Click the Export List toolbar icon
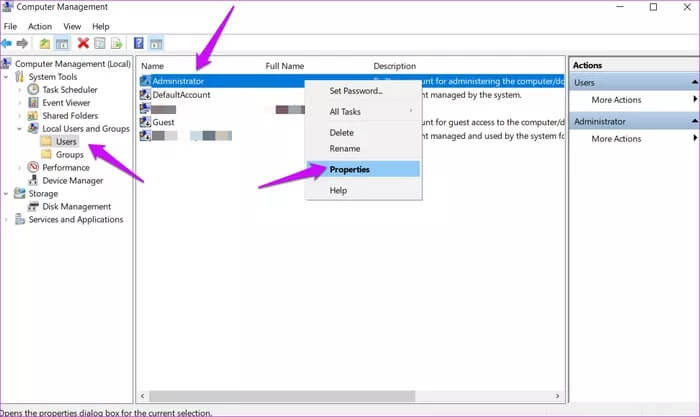This screenshot has height=417, width=700. (x=116, y=43)
